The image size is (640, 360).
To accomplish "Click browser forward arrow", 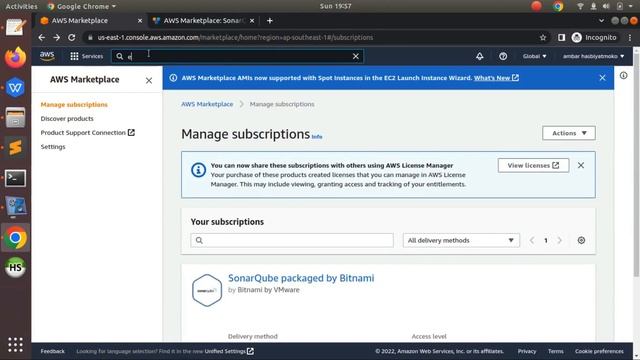I will [x=56, y=38].
